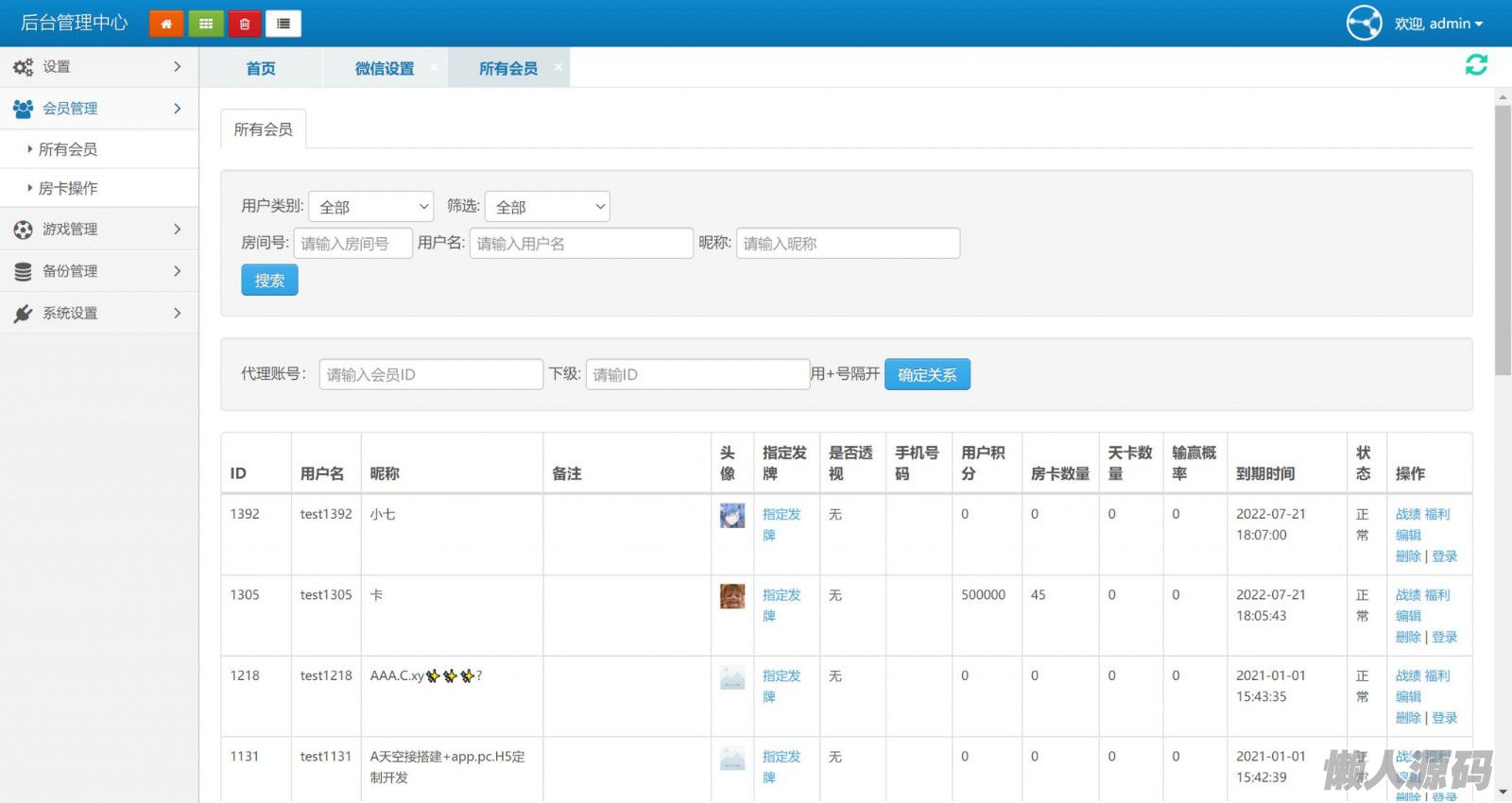The width and height of the screenshot is (1512, 803).
Task: Expand the 游戏管理 sidebar menu
Action: tap(99, 230)
